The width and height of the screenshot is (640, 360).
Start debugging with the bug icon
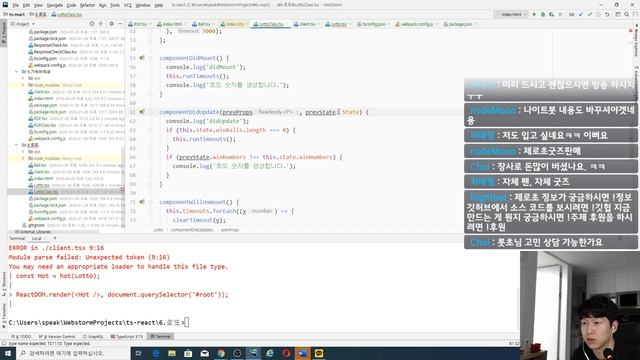[543, 14]
